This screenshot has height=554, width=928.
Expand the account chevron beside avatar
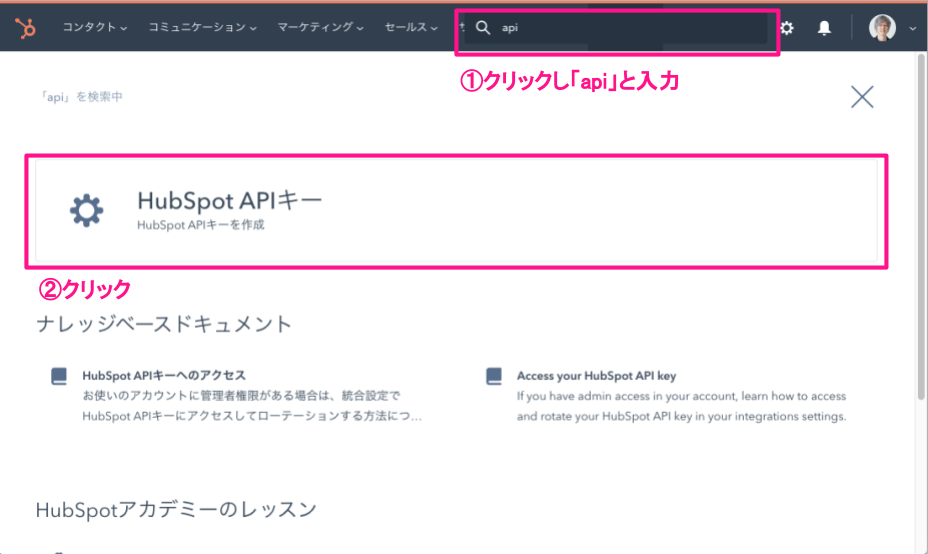click(912, 29)
